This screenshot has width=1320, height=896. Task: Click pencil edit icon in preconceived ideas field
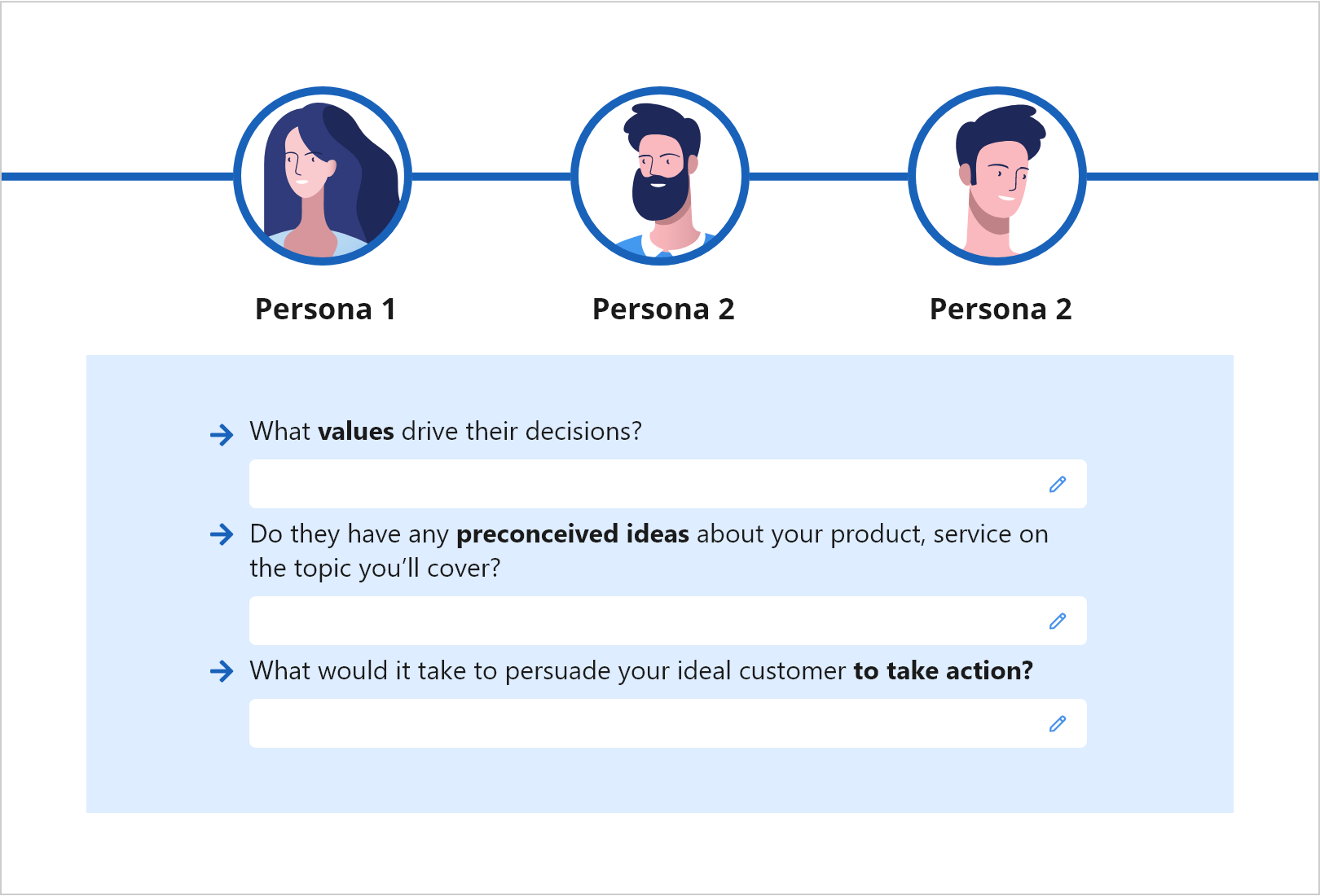(1058, 621)
